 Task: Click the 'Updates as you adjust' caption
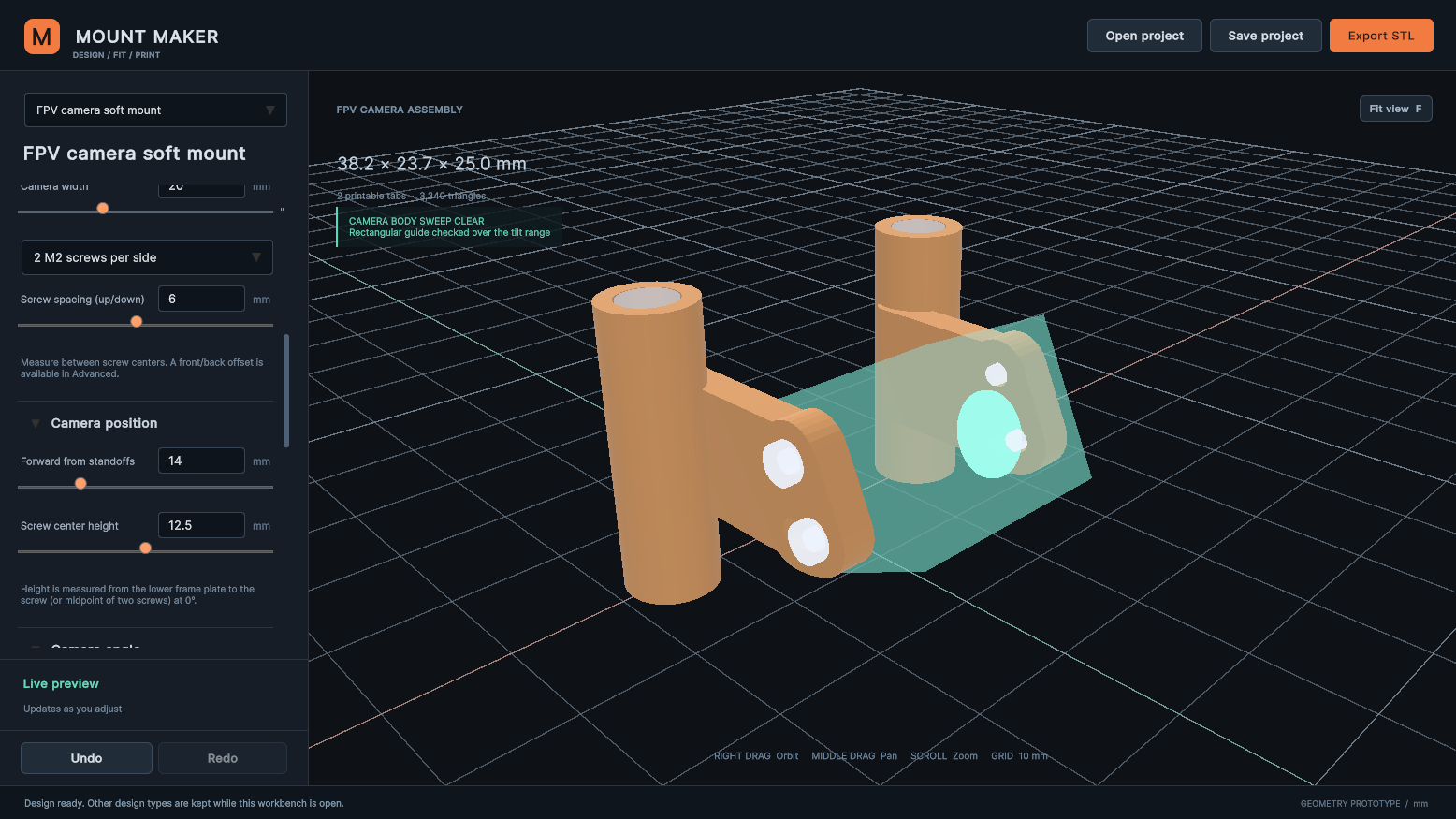(73, 709)
